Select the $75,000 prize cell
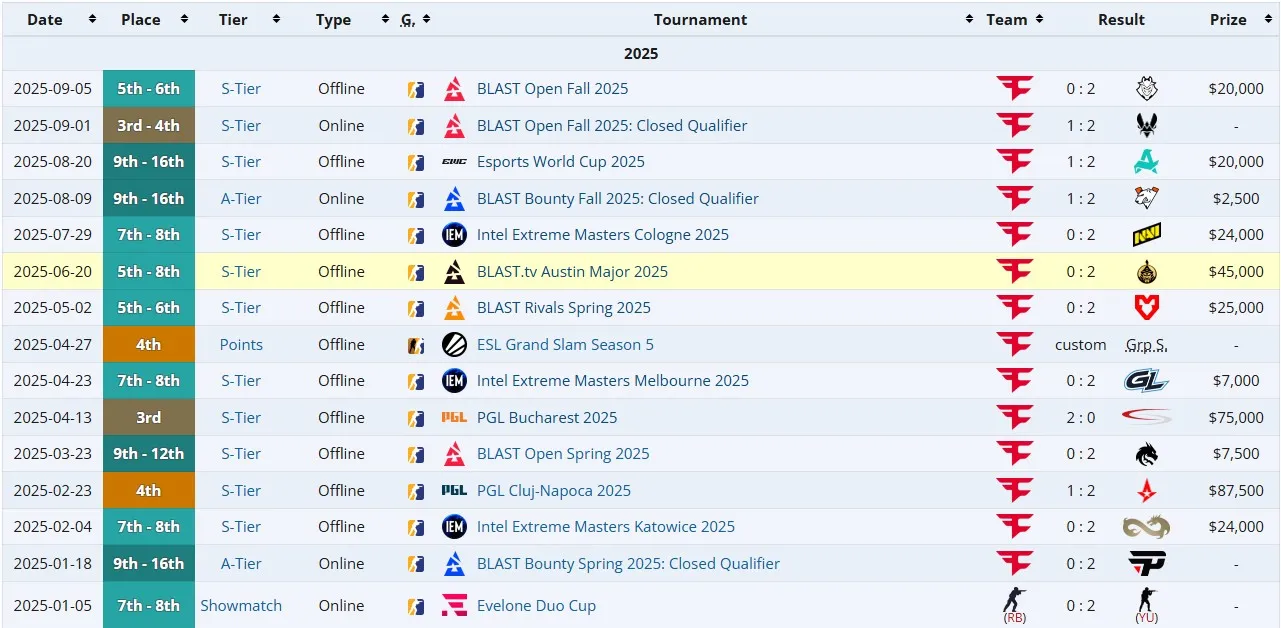The width and height of the screenshot is (1281, 628). 1236,418
